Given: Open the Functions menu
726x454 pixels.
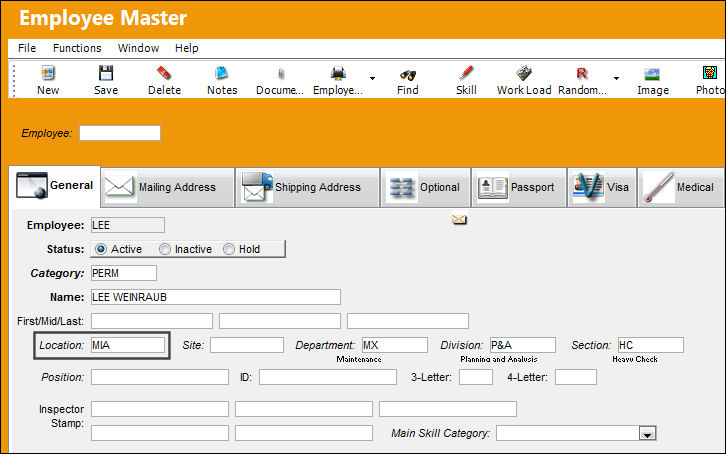Looking at the screenshot, I should (77, 48).
